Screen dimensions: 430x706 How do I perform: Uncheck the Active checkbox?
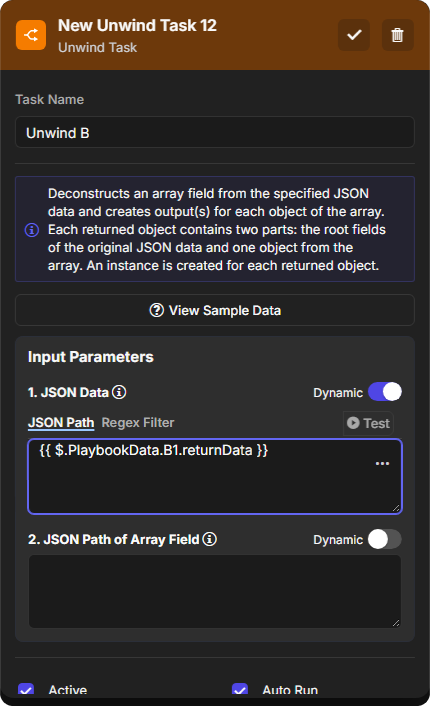point(26,690)
